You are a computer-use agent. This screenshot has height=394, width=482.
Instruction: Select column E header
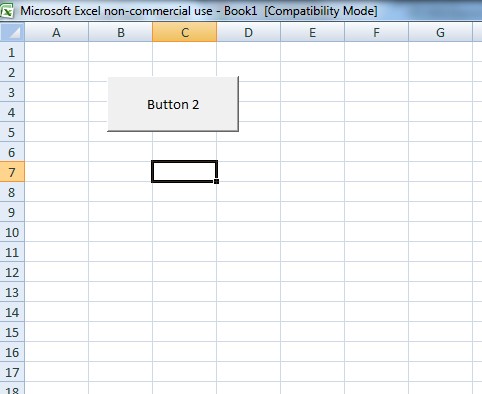[313, 32]
